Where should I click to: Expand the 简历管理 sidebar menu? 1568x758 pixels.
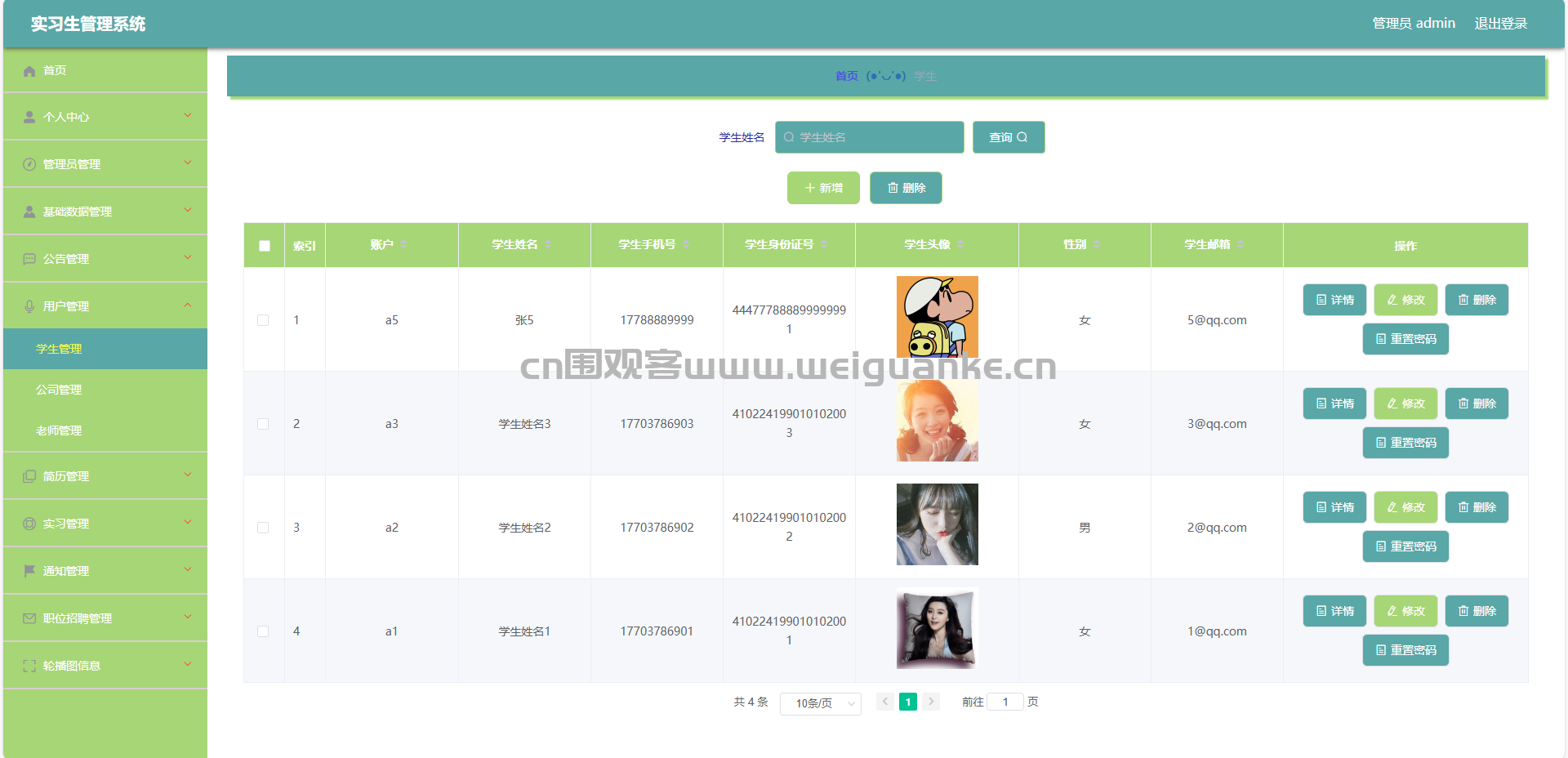[x=105, y=476]
